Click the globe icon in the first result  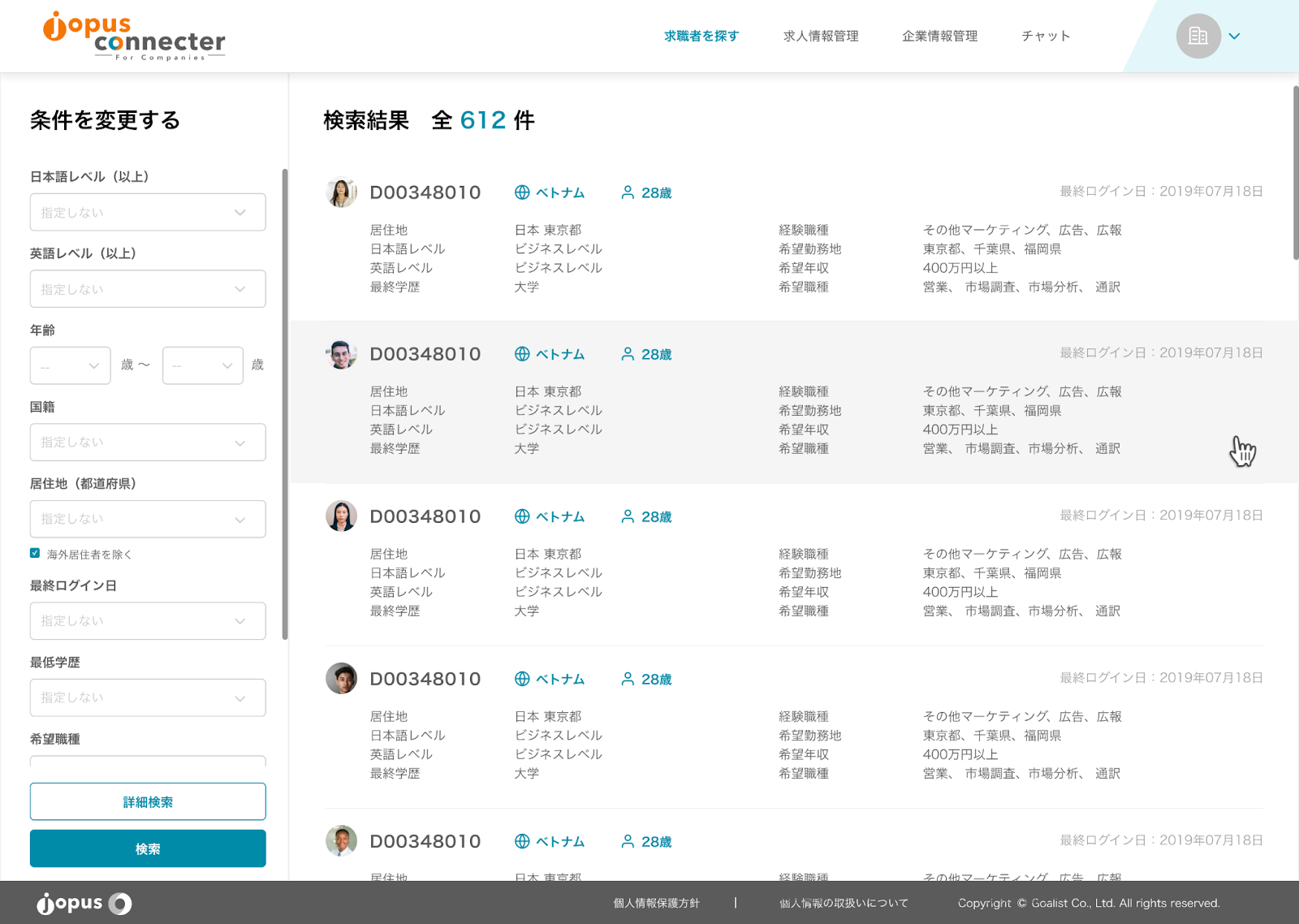(x=522, y=192)
